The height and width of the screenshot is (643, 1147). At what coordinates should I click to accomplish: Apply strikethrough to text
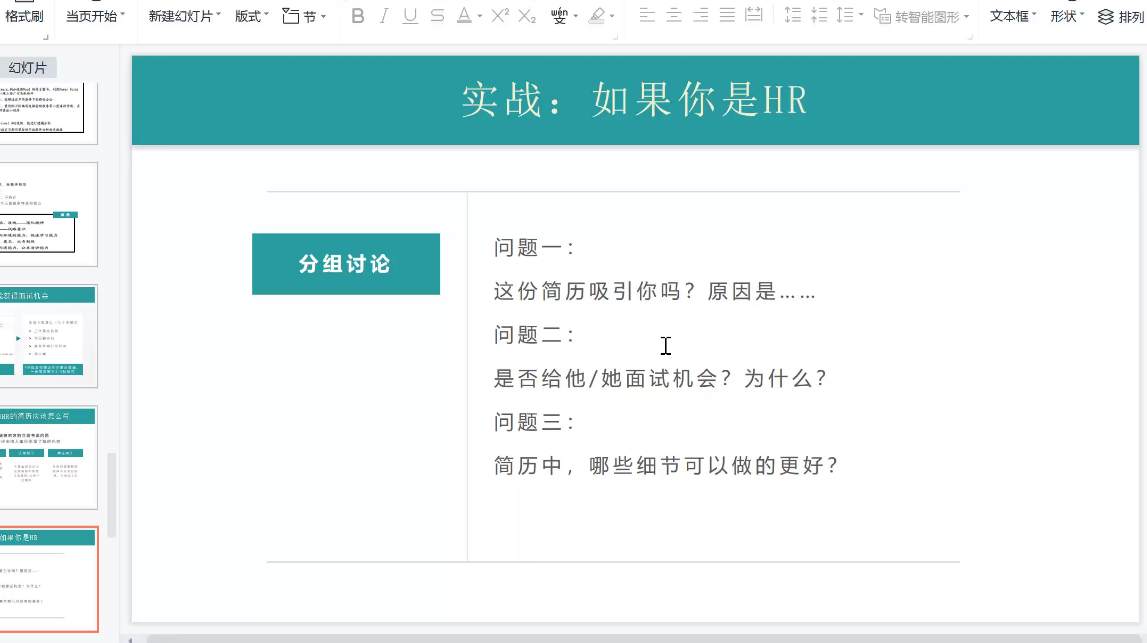437,16
